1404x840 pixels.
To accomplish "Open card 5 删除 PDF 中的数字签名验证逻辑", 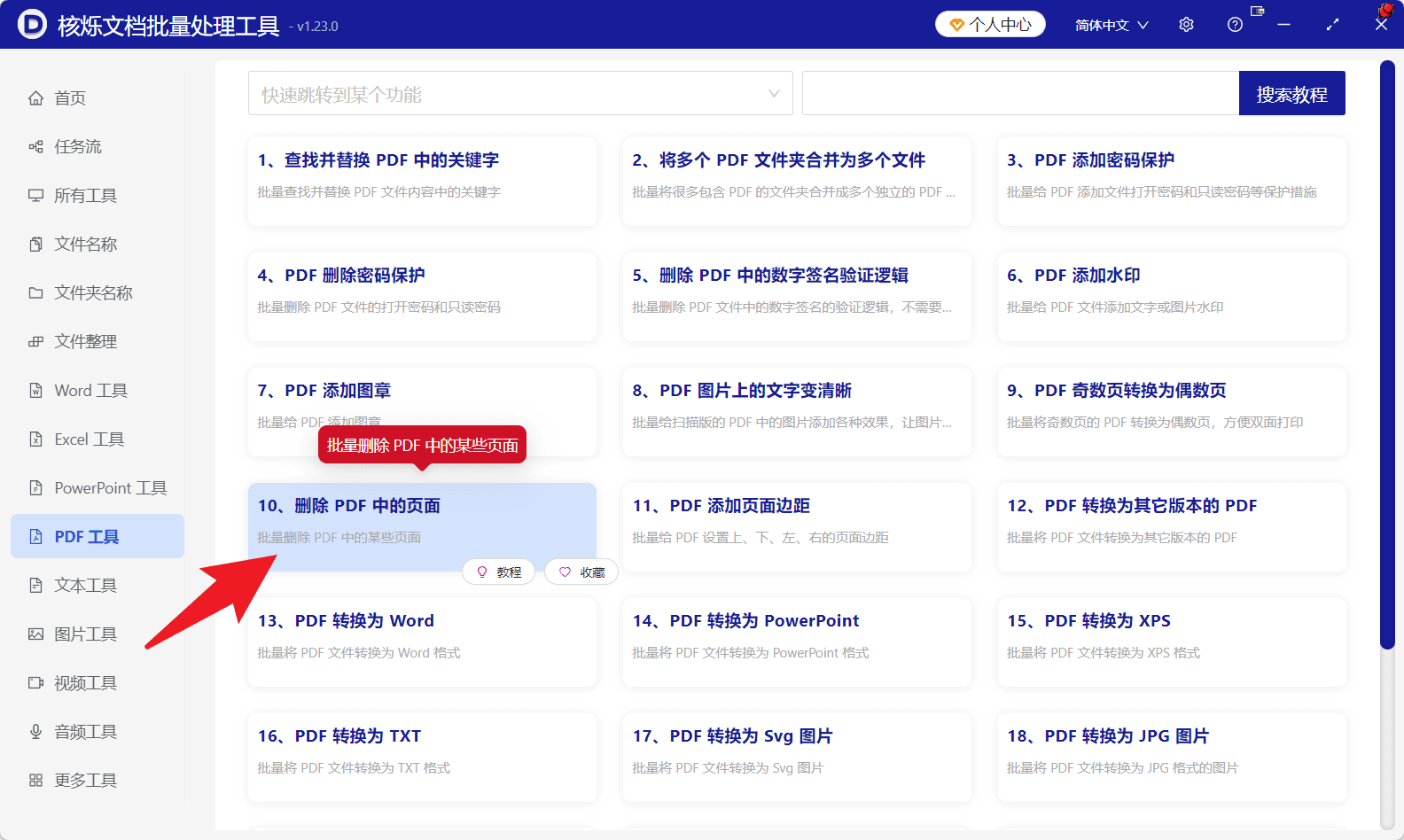I will click(x=797, y=297).
